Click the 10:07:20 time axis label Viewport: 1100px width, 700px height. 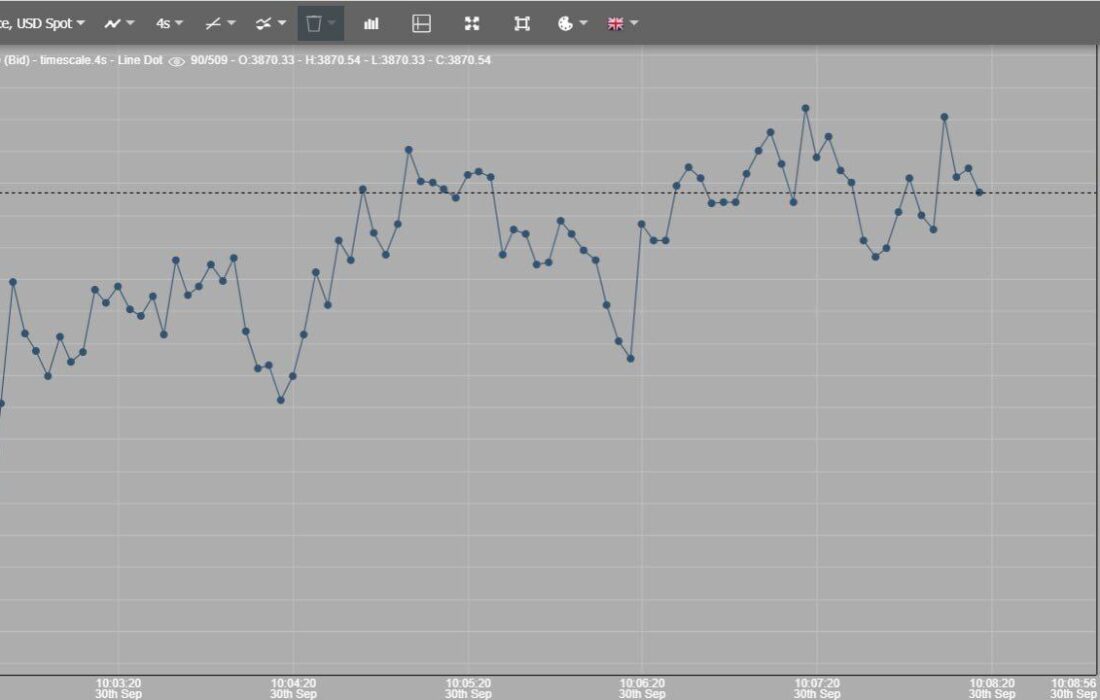click(817, 688)
